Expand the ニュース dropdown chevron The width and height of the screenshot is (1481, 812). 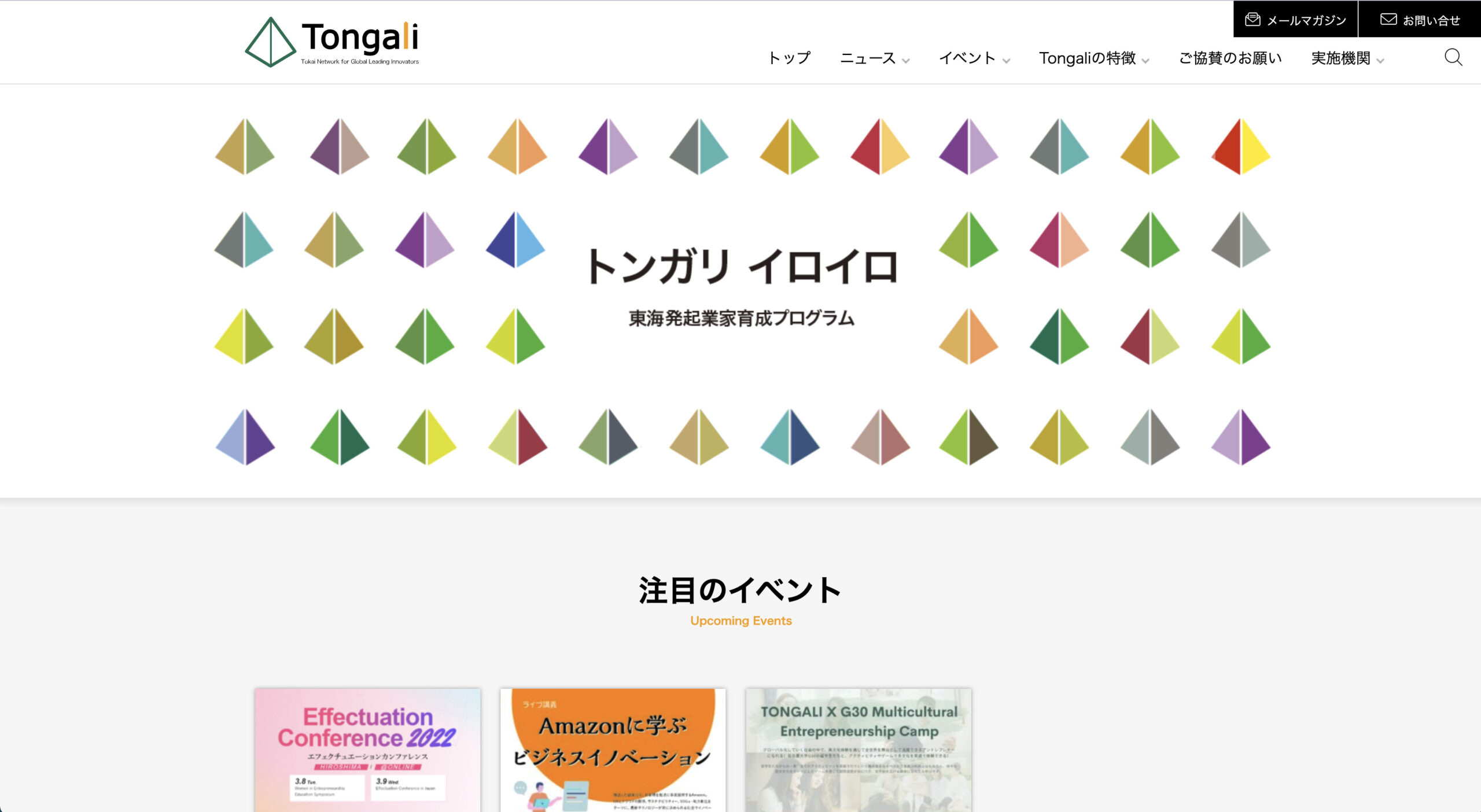coord(906,60)
